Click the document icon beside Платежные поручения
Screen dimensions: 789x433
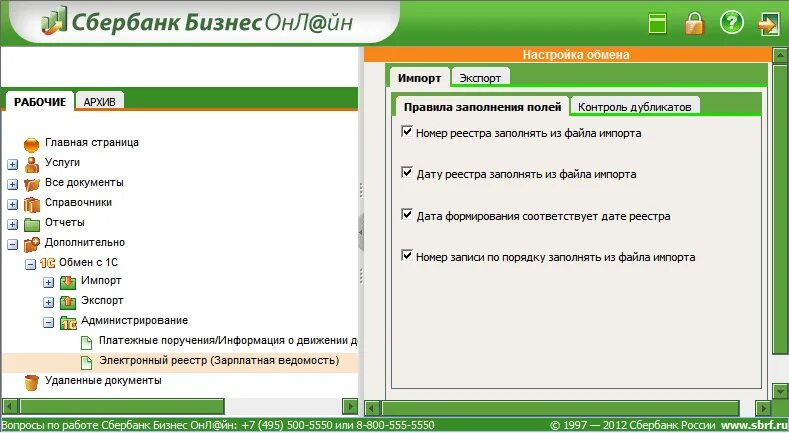(87, 342)
